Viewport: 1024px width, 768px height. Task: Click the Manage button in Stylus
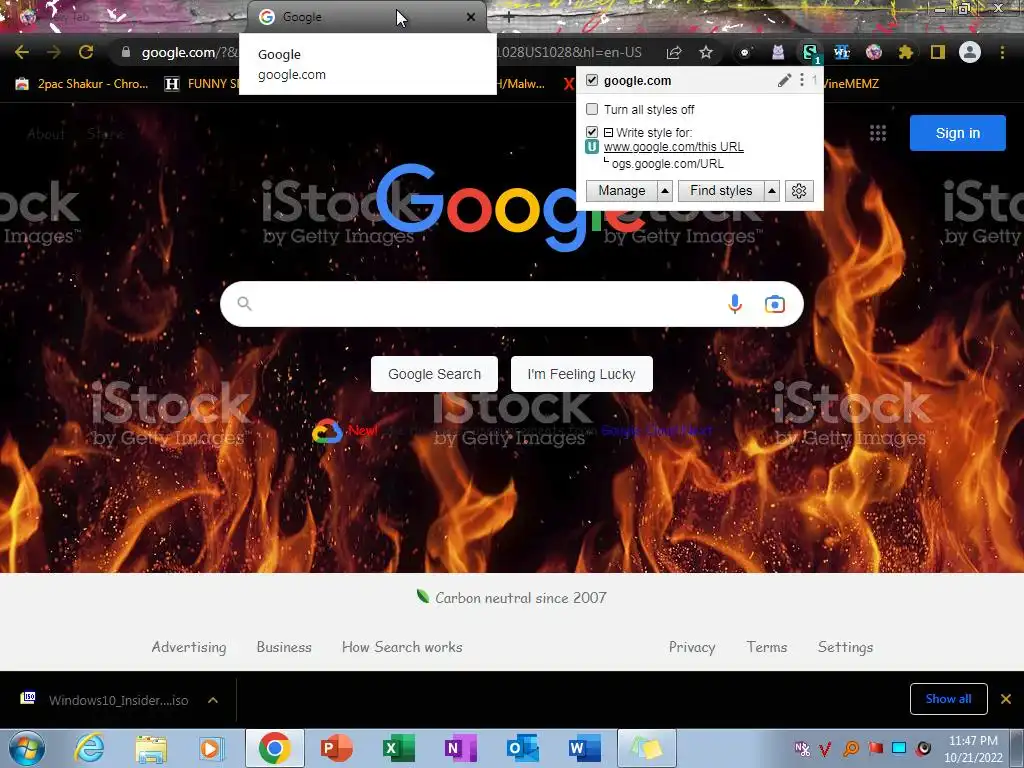pyautogui.click(x=622, y=191)
